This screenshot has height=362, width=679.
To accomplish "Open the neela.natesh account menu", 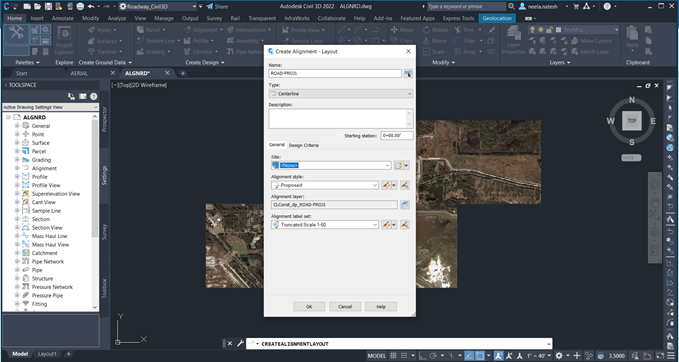I will click(x=543, y=6).
